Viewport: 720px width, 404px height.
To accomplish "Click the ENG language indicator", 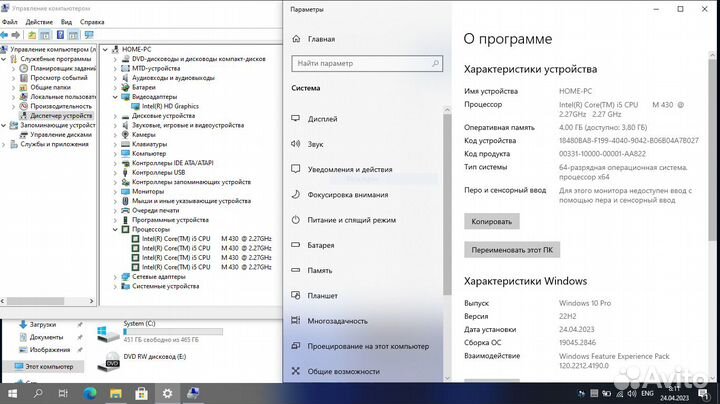I will (647, 393).
